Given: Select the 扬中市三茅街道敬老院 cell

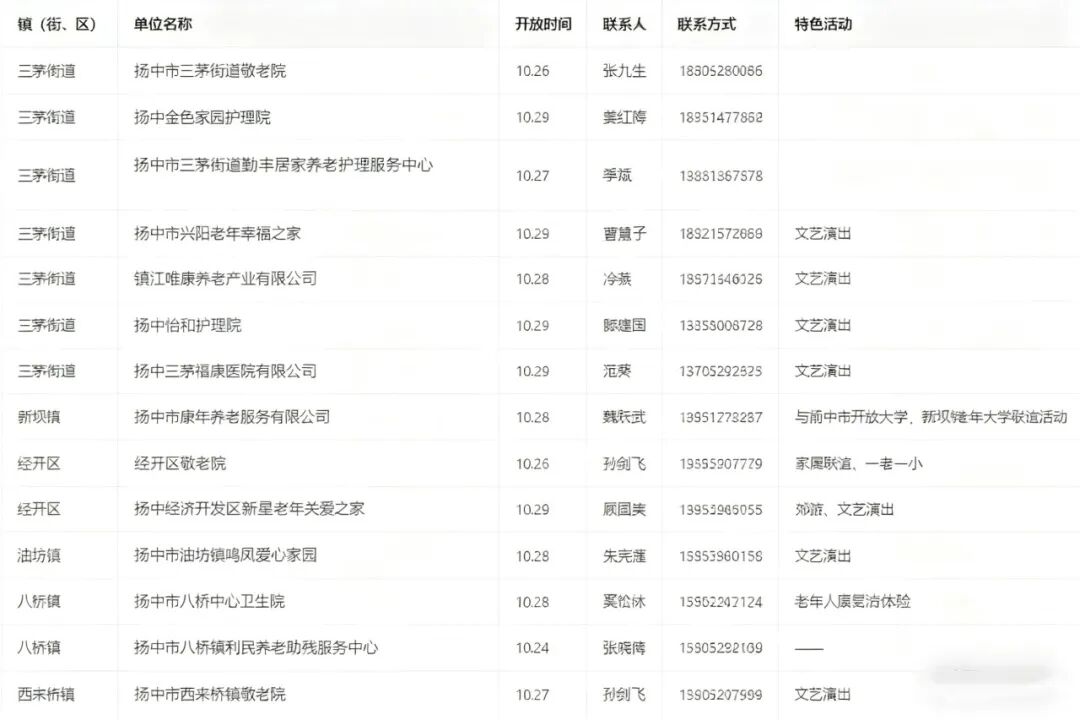Looking at the screenshot, I should pyautogui.click(x=210, y=71).
